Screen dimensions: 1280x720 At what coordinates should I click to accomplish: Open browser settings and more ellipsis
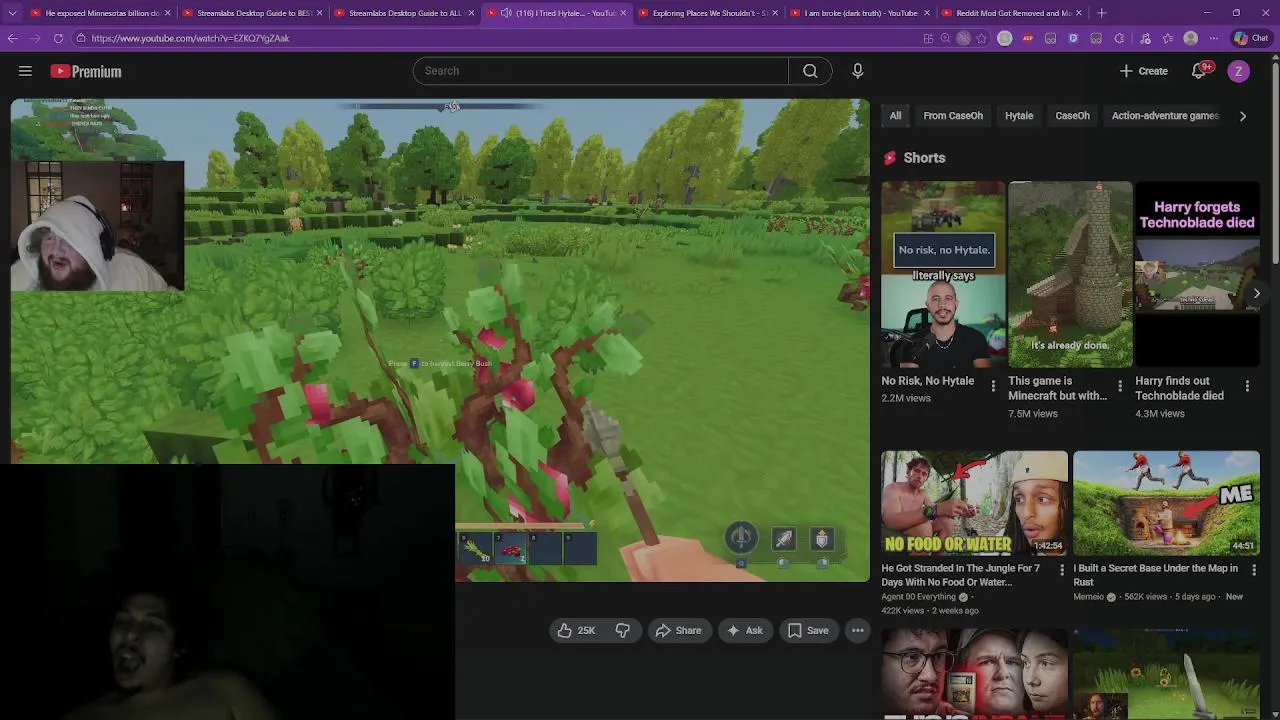1213,38
